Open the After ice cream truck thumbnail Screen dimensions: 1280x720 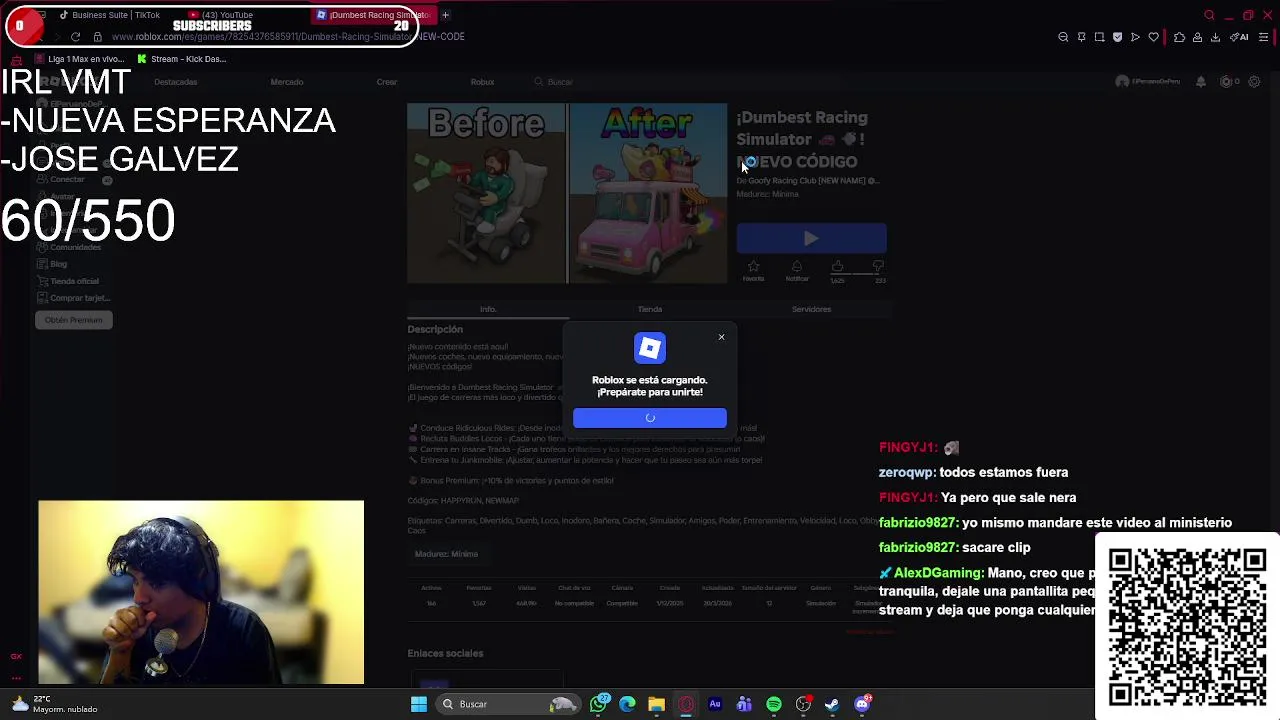[x=648, y=193]
